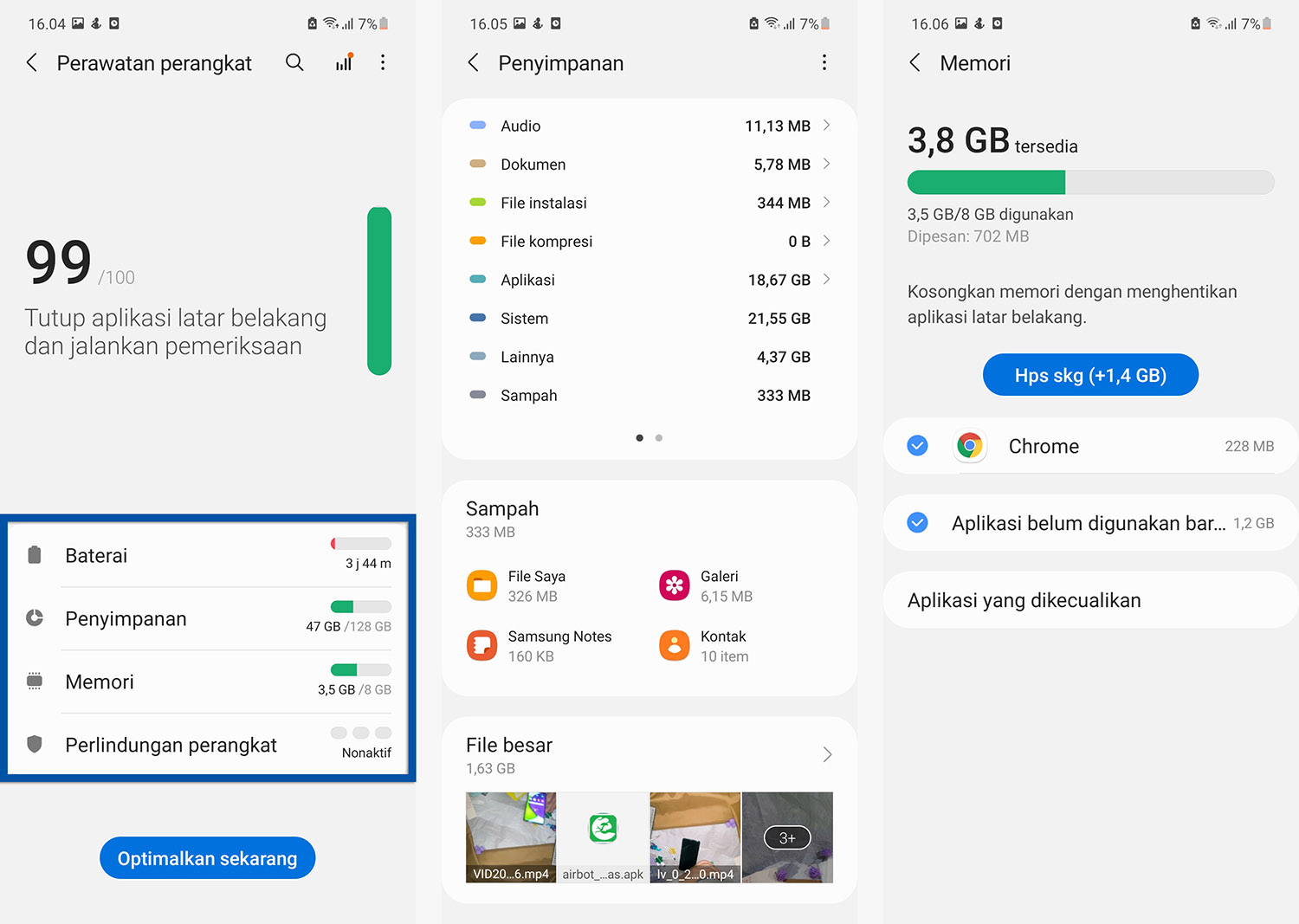The width and height of the screenshot is (1299, 924).
Task: Tap the Samsung Notes icon
Action: 481,646
